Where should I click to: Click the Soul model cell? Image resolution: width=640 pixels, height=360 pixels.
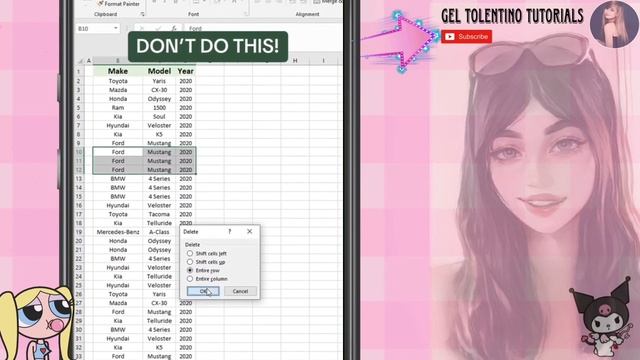pyautogui.click(x=159, y=117)
